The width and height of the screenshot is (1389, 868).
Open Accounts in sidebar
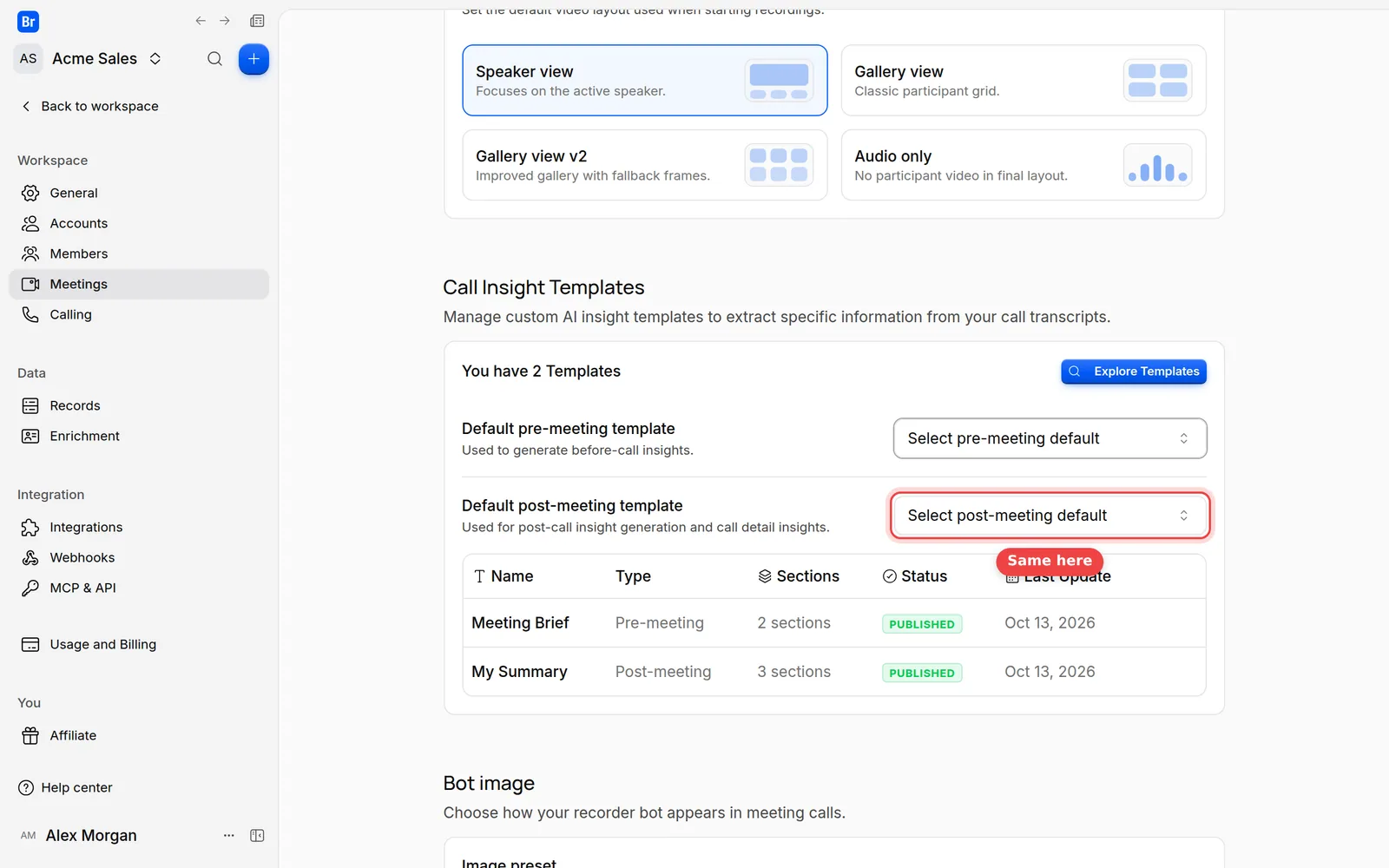click(139, 223)
